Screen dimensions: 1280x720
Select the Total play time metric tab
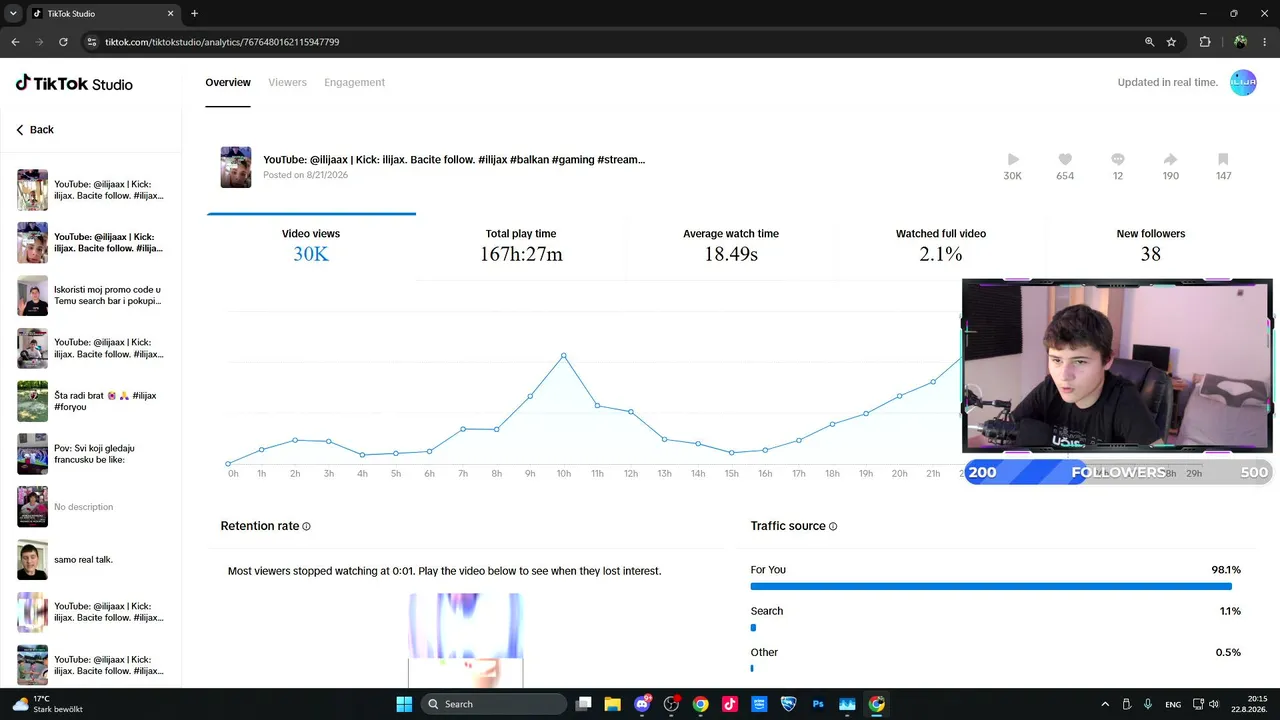coord(521,246)
